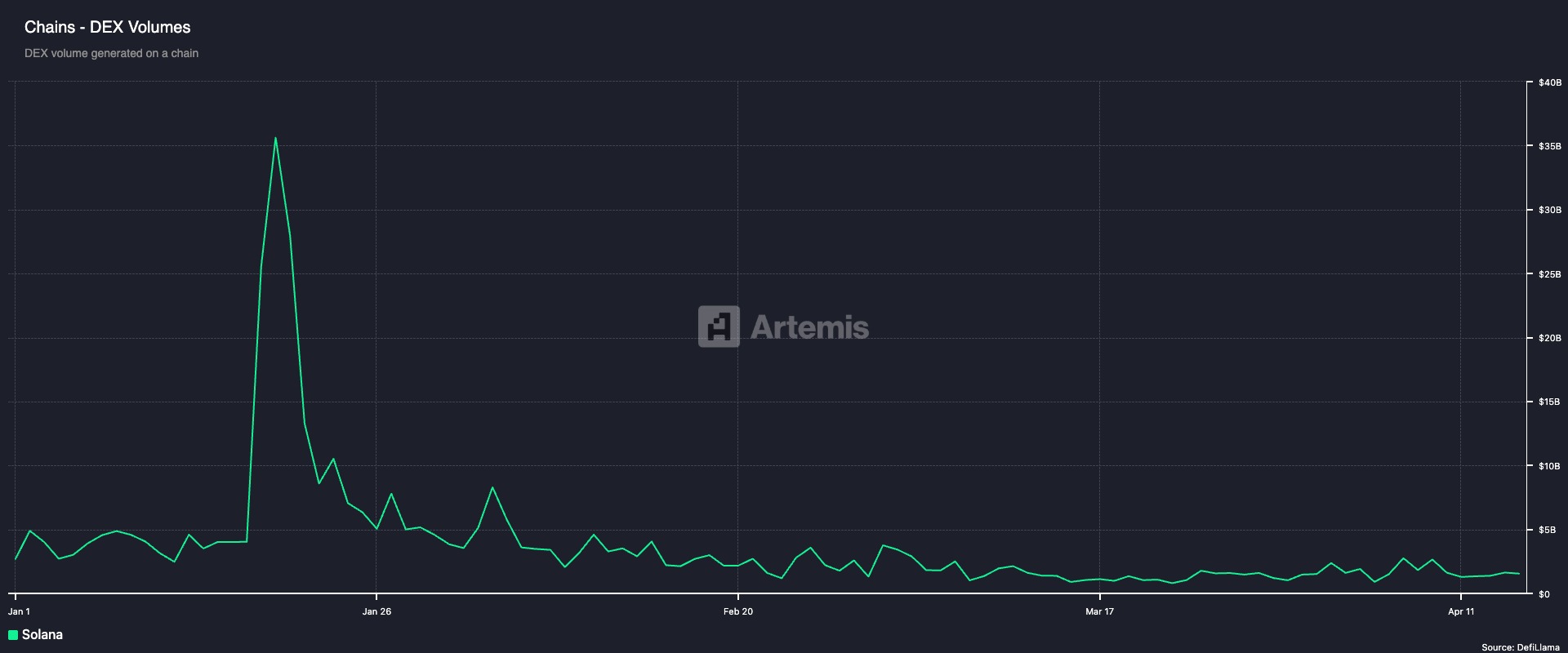This screenshot has height=653, width=1568.
Task: Click the Apr 11 x-axis label
Action: click(1461, 611)
